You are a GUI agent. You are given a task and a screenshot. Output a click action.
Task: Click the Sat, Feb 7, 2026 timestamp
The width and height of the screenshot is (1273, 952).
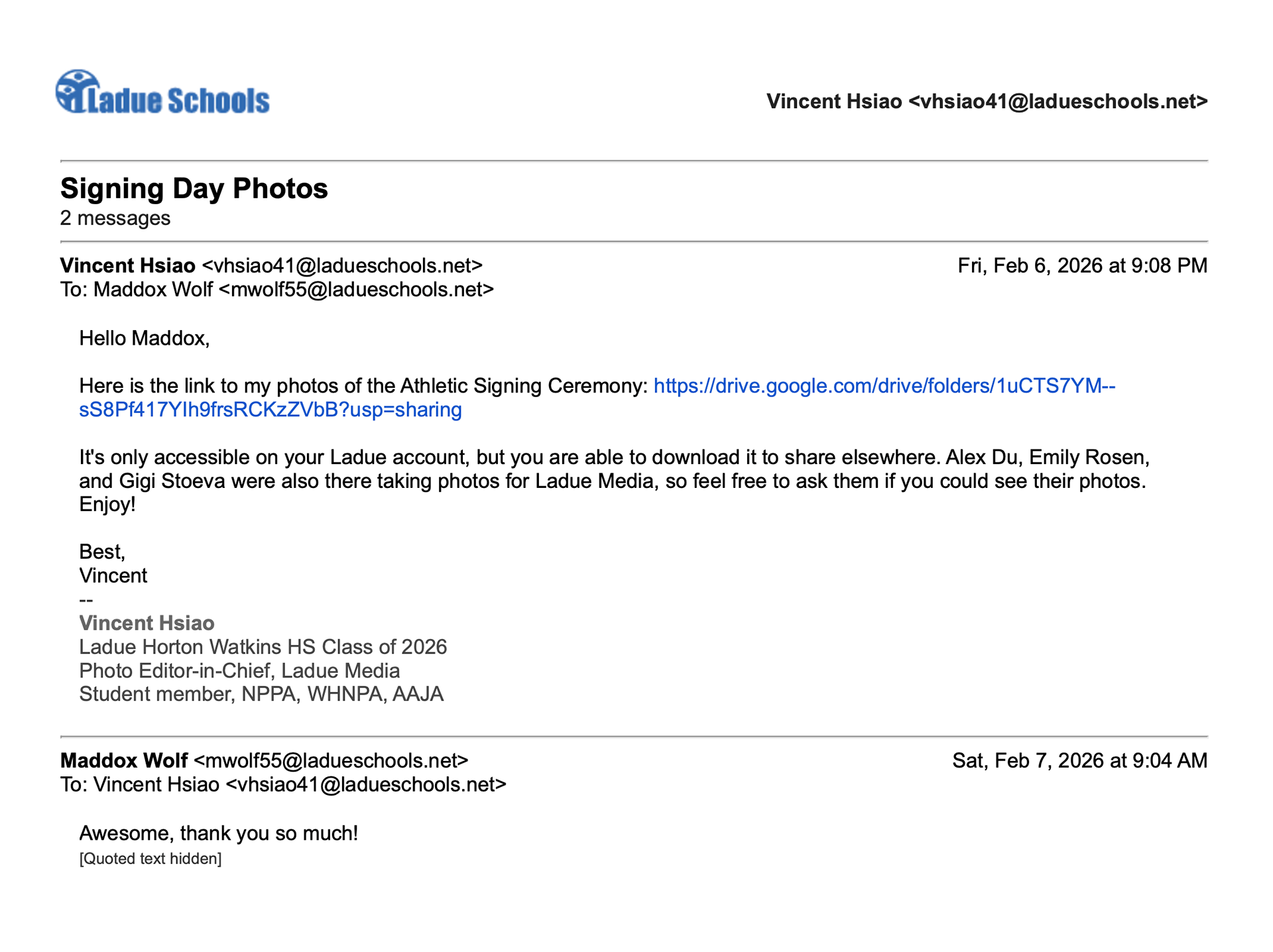[1079, 760]
